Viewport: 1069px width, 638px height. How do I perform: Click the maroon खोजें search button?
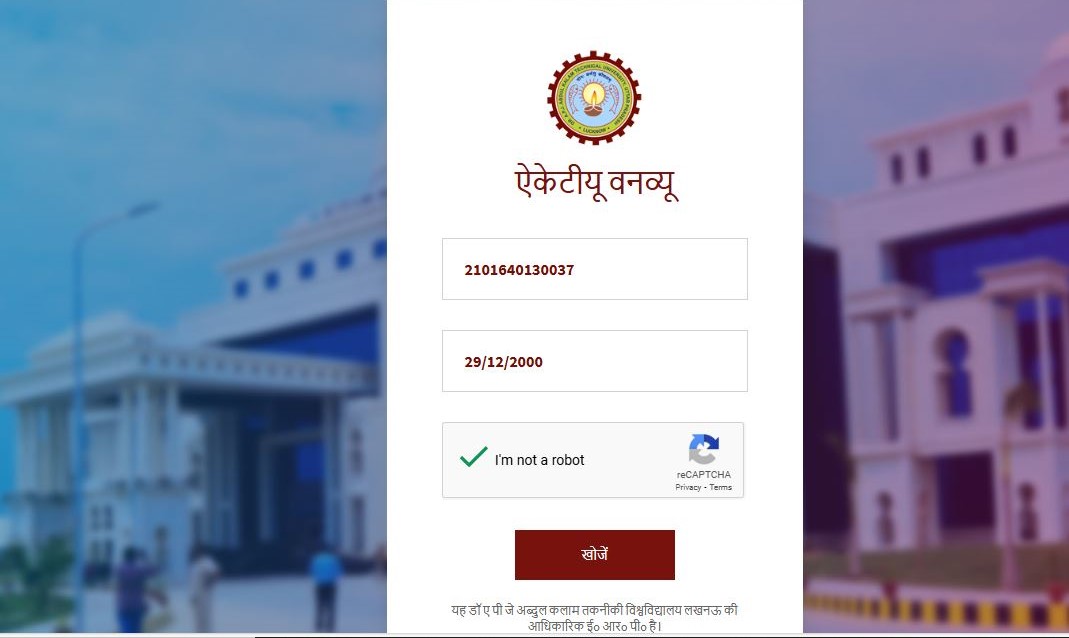594,555
